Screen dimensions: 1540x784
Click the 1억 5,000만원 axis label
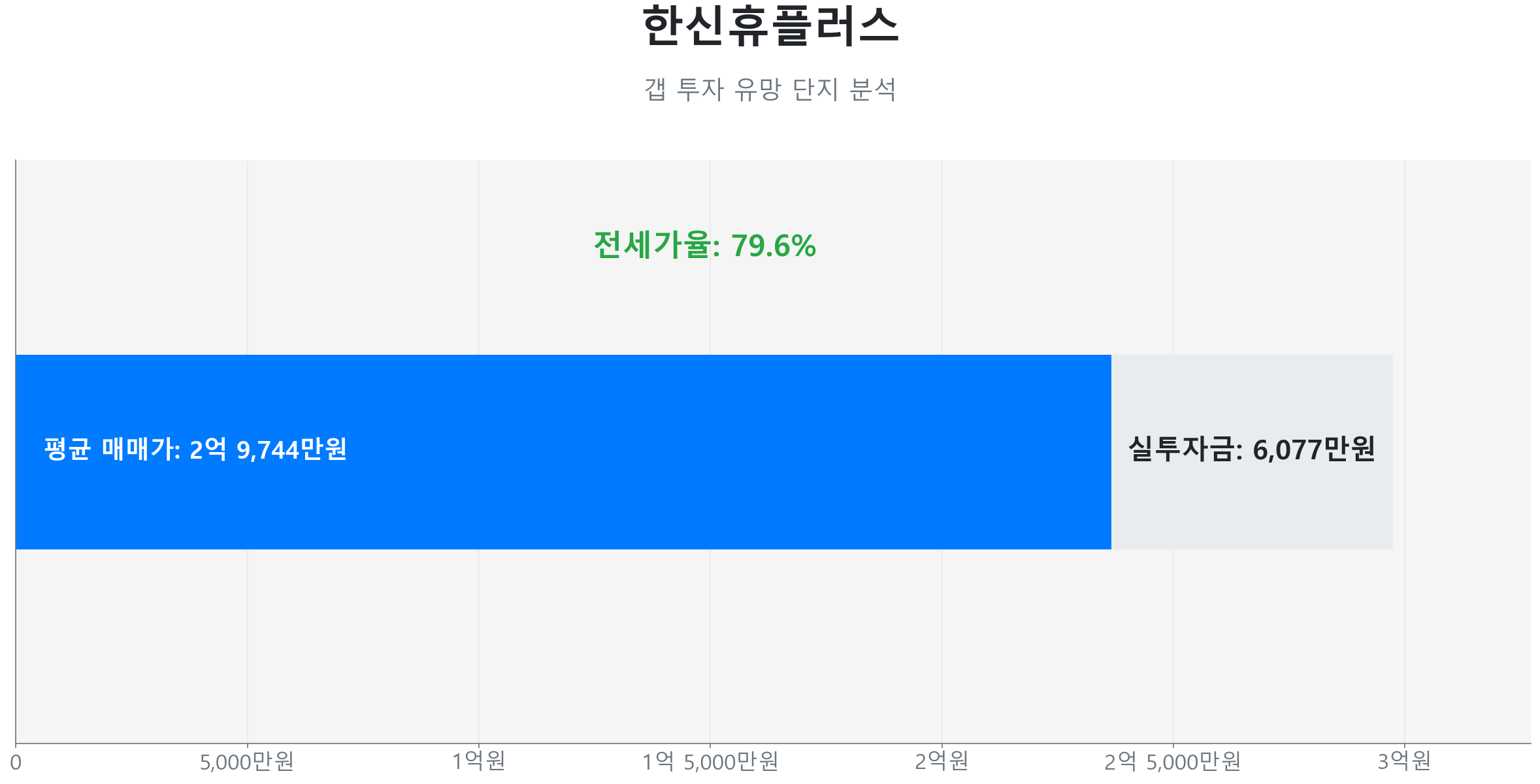coord(710,762)
